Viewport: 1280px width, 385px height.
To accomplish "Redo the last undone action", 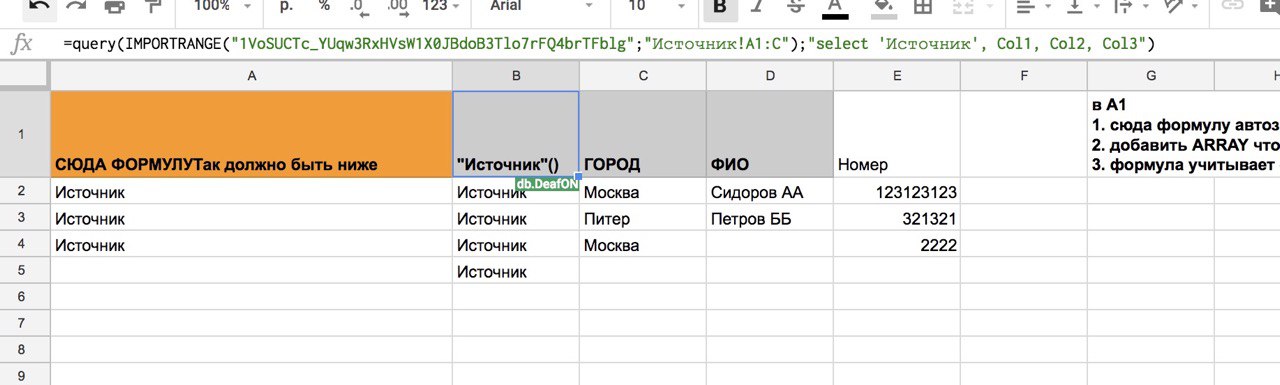I will [x=77, y=6].
